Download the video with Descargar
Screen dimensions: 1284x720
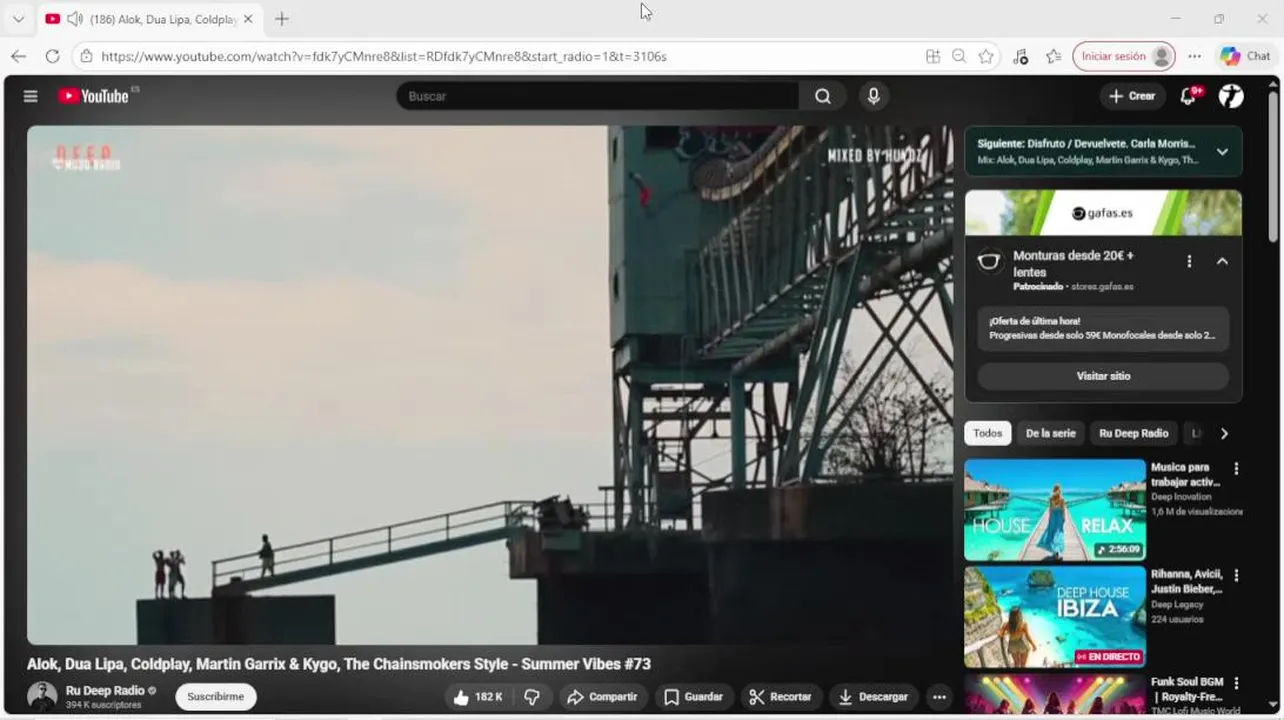[874, 697]
